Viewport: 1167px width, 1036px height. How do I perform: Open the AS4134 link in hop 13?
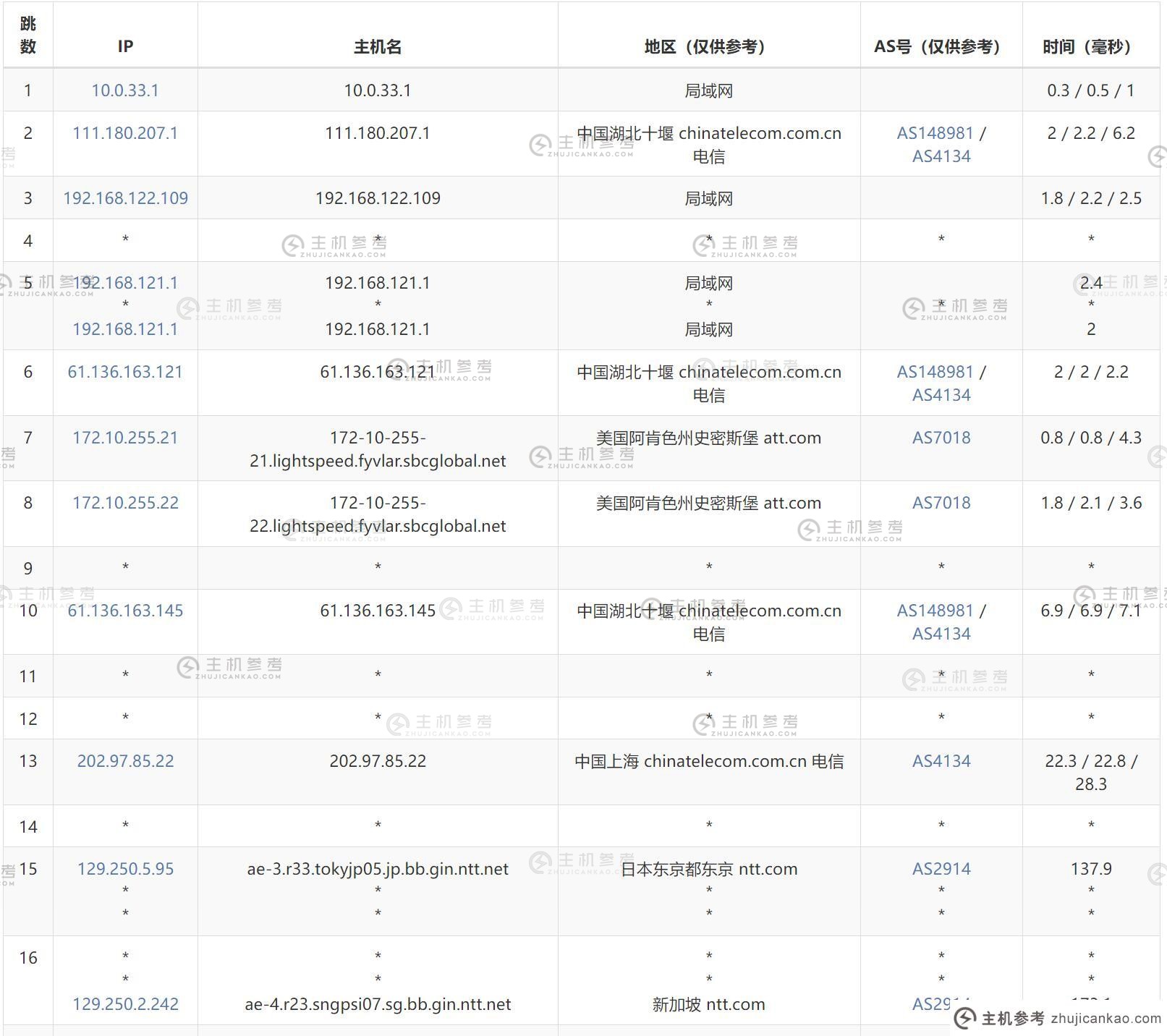point(941,761)
